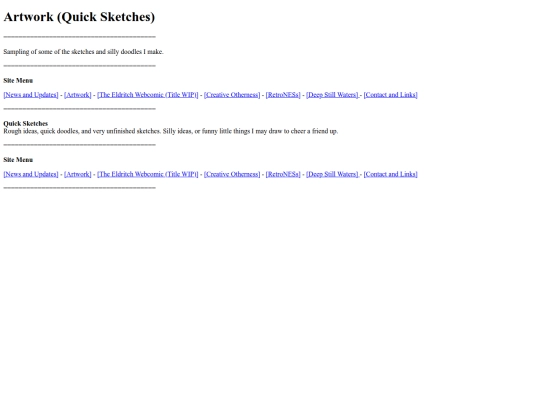Click the 'Rough ideas, quick doodles' description text
This screenshot has height=405, width=540.
point(171,131)
